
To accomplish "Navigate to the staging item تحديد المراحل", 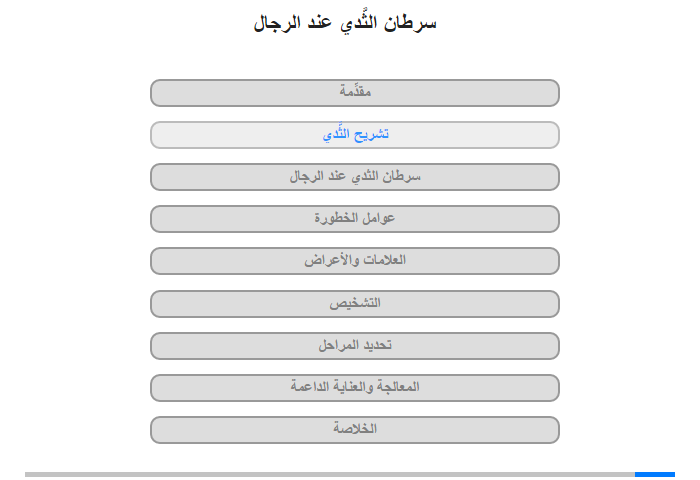I will click(x=355, y=346).
